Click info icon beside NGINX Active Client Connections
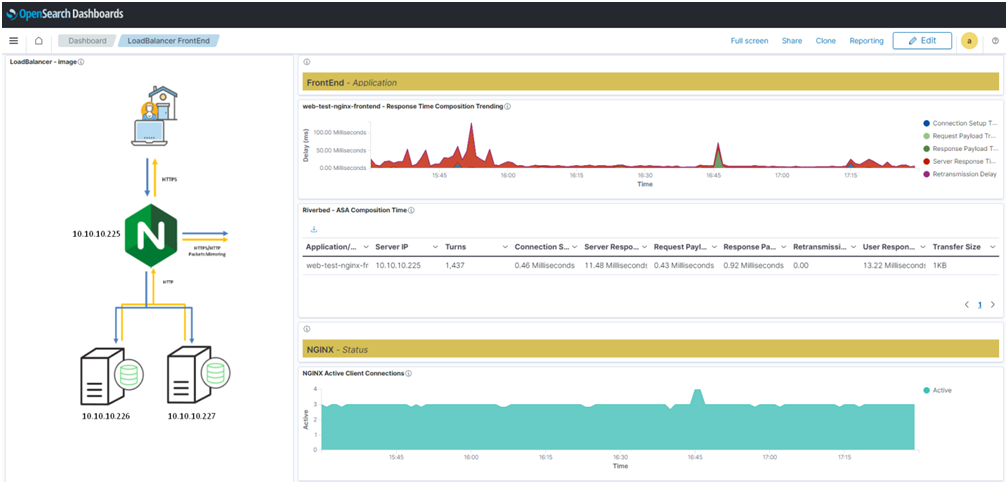 click(x=408, y=373)
